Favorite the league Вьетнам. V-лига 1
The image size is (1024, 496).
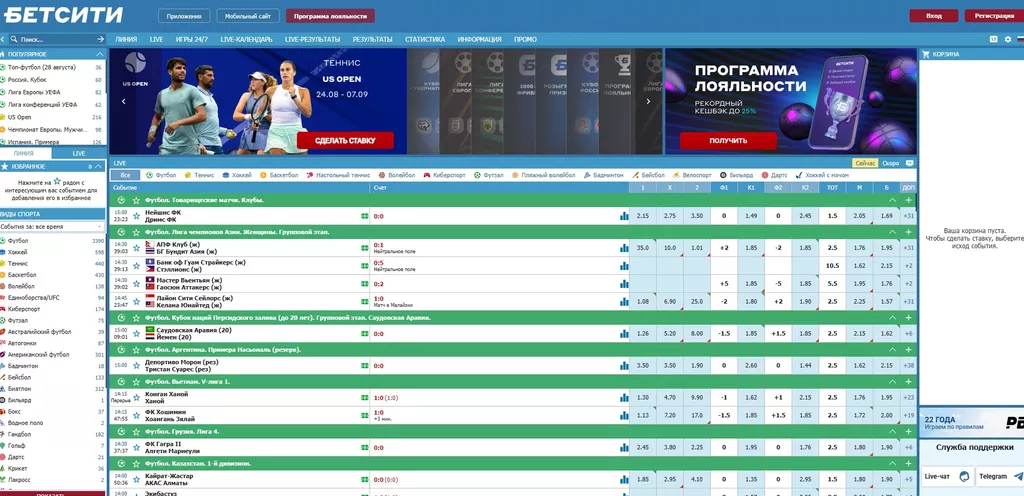[x=136, y=381]
